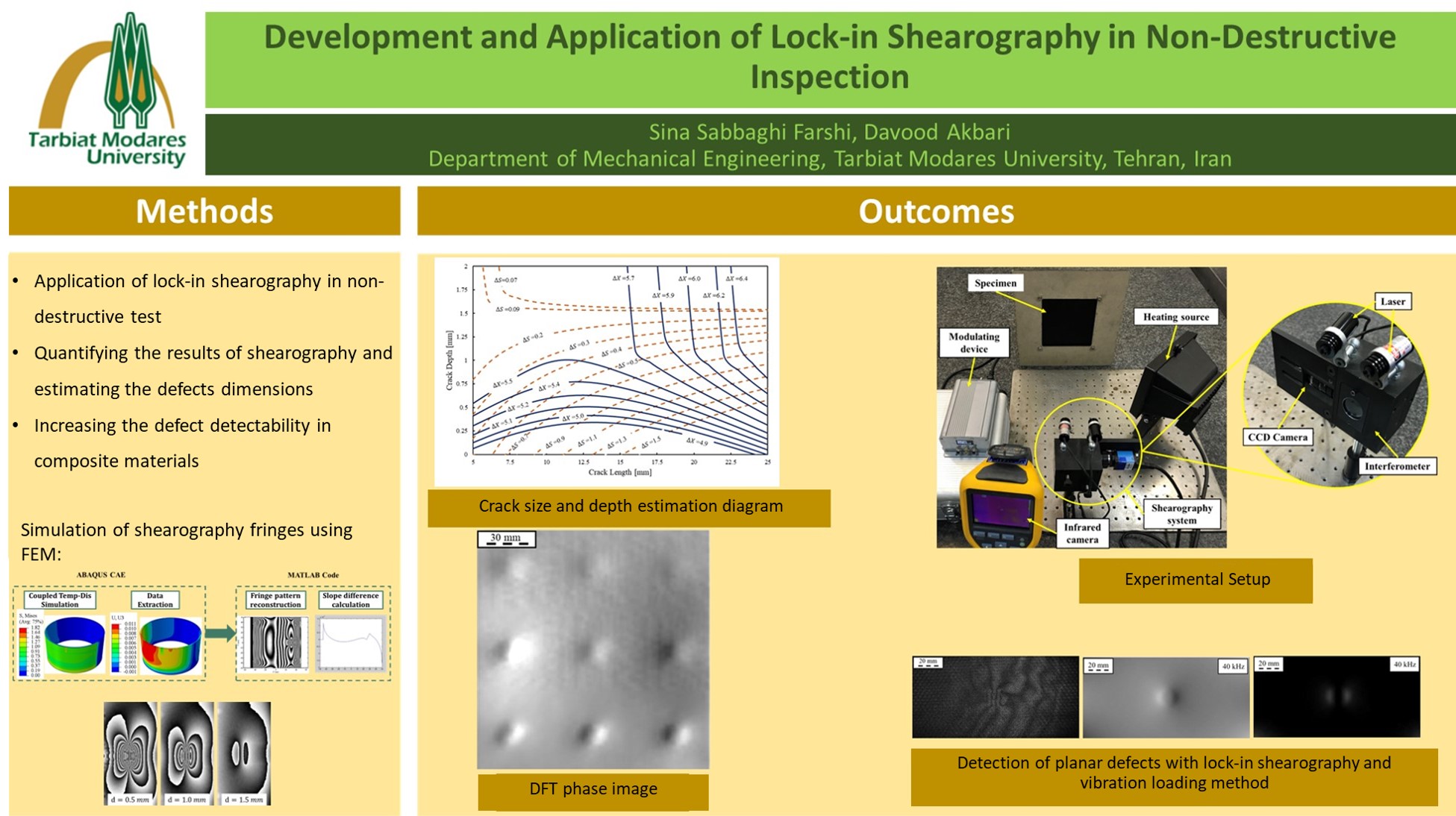Click the Interferometer label
The image size is (1456, 816).
(1396, 467)
